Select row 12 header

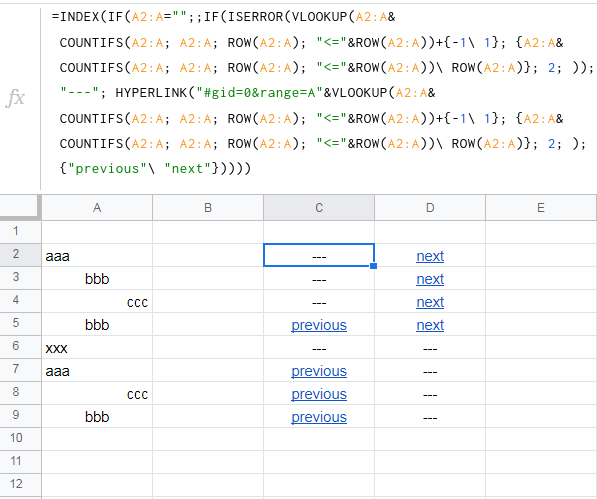click(20, 485)
